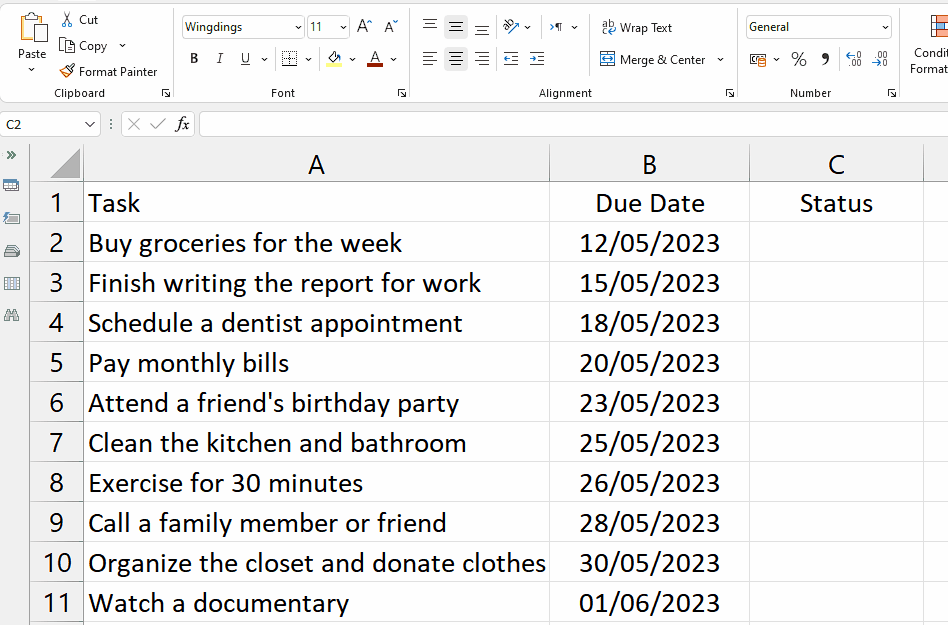Expand the Merge & Center dropdown arrow
The width and height of the screenshot is (948, 625).
click(720, 60)
